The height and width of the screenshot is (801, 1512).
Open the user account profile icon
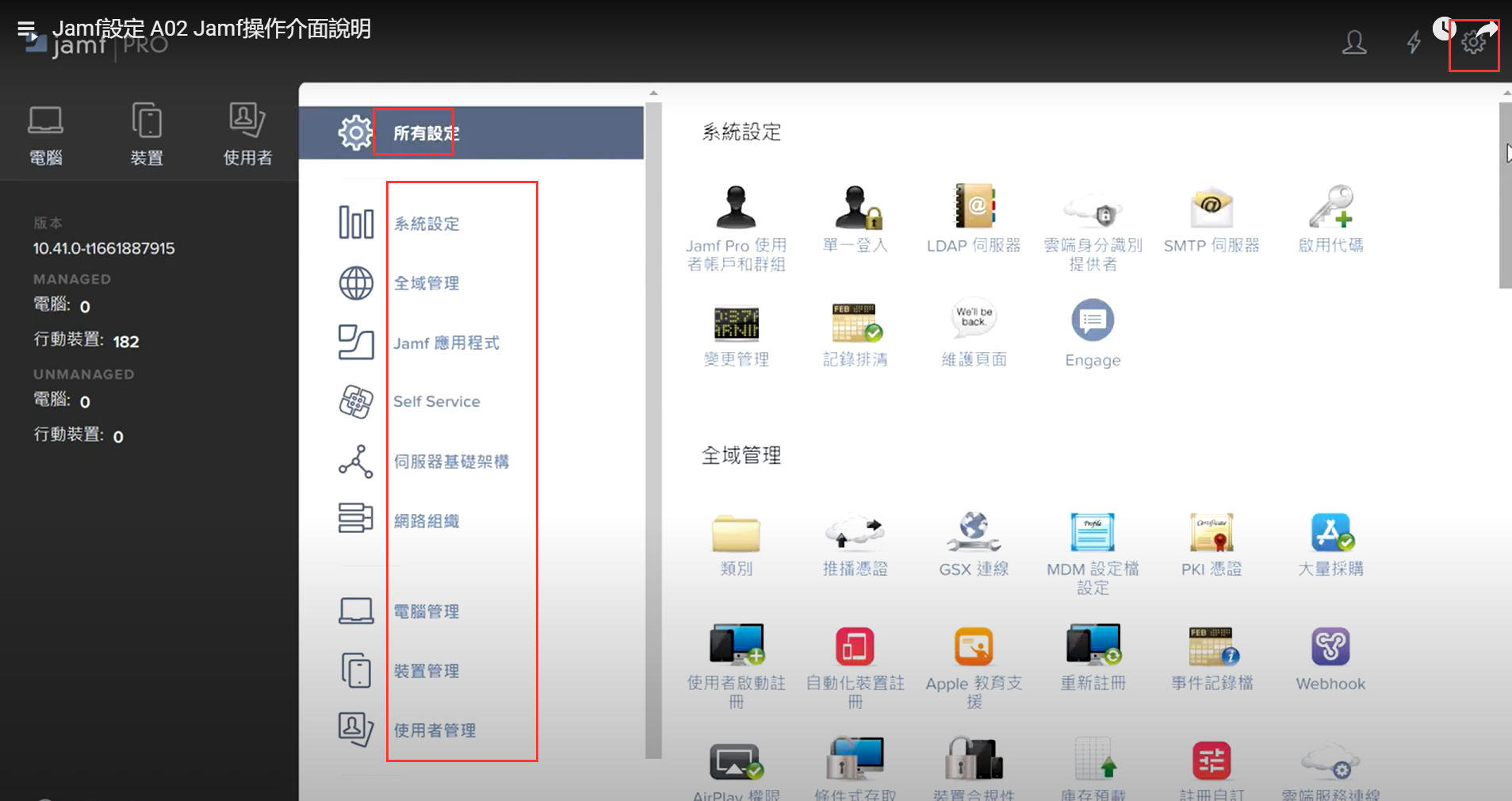click(1354, 42)
